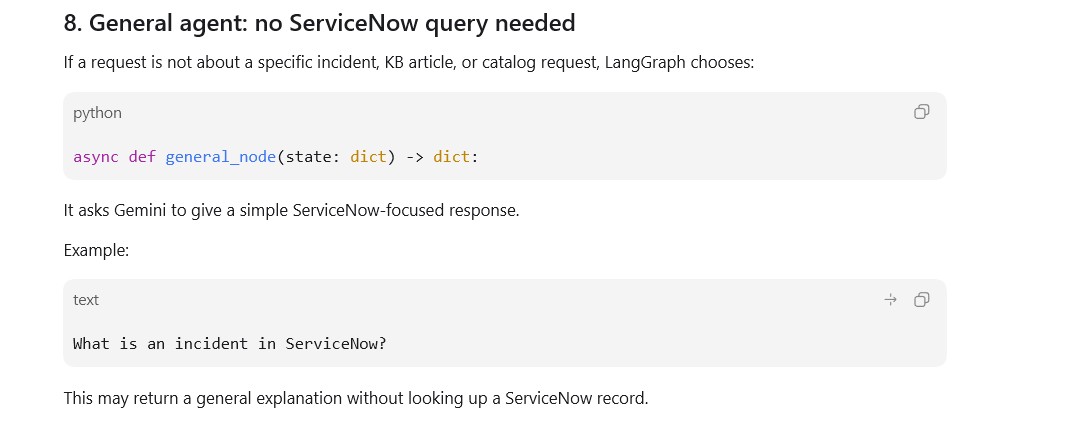The width and height of the screenshot is (1071, 431).
Task: Click the 'What is an incident' example line
Action: tap(230, 344)
